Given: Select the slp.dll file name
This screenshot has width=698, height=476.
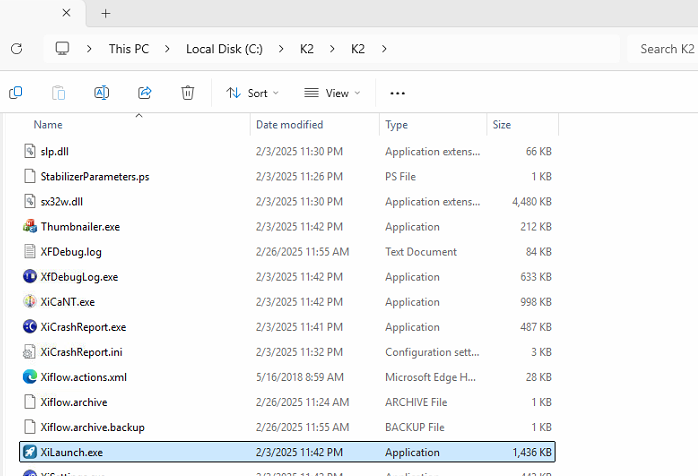Looking at the screenshot, I should [x=54, y=151].
